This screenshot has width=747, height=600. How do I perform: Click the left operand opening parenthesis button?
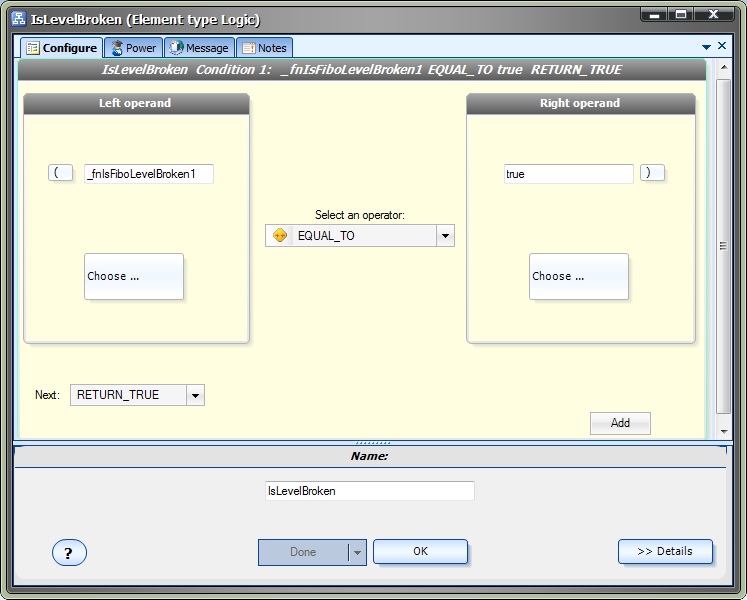click(x=61, y=173)
